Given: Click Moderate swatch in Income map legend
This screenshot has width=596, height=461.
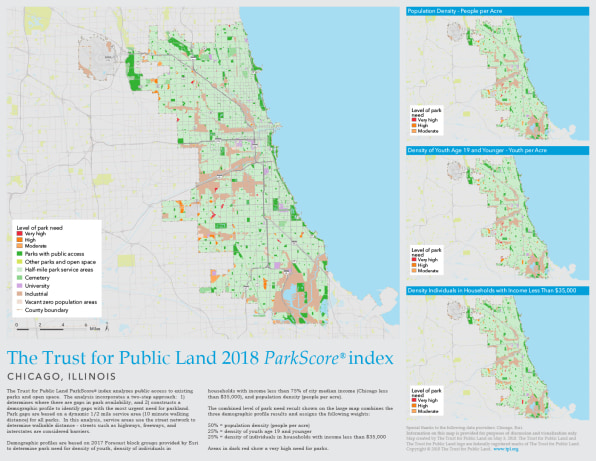Looking at the screenshot, I should tap(414, 411).
